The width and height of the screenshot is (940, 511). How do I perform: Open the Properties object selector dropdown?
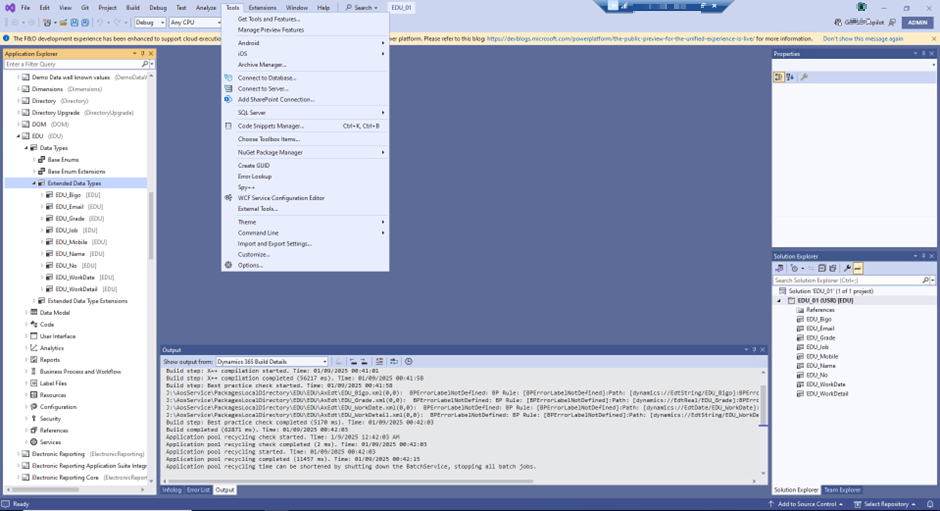click(x=933, y=65)
